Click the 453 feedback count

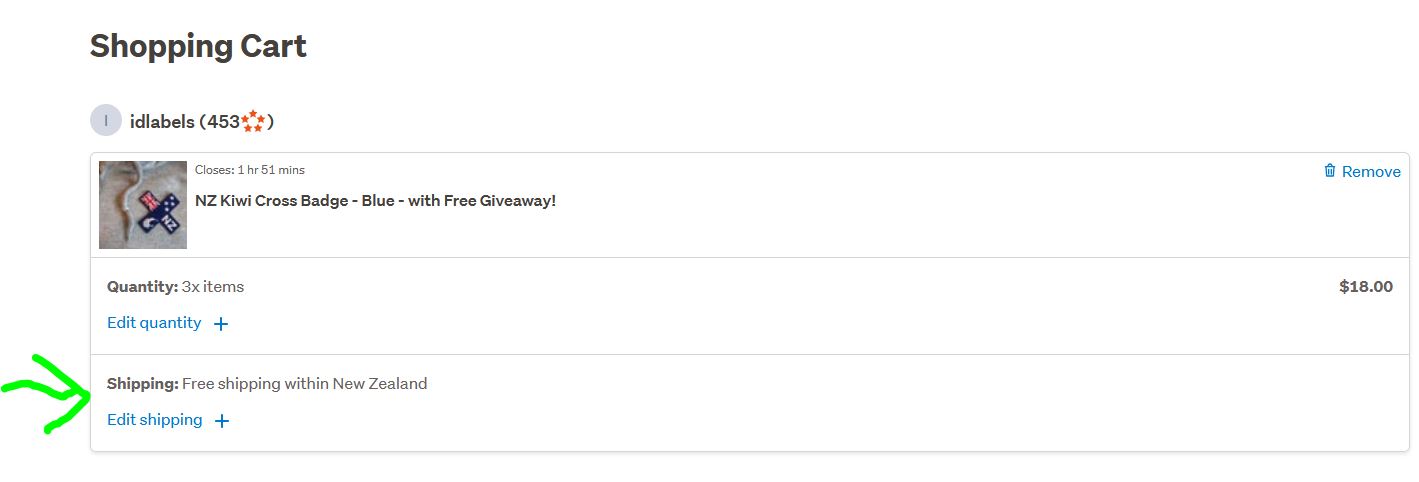(x=223, y=122)
